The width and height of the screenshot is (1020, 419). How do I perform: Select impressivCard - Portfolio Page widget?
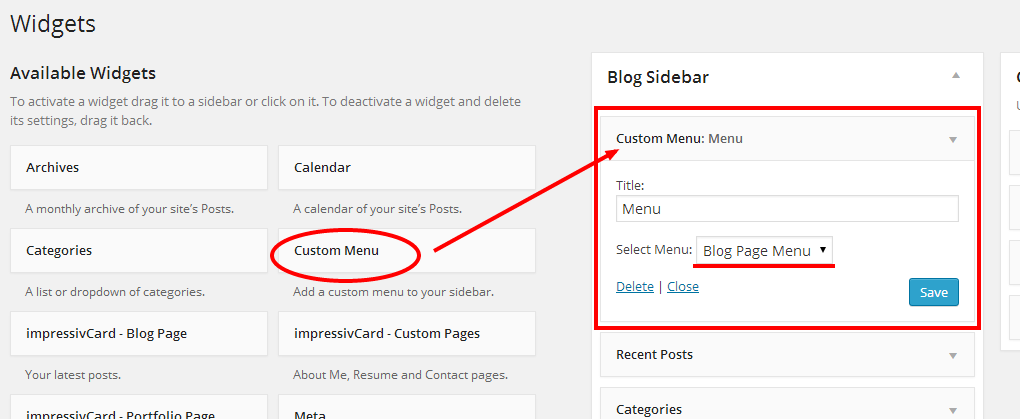point(138,410)
